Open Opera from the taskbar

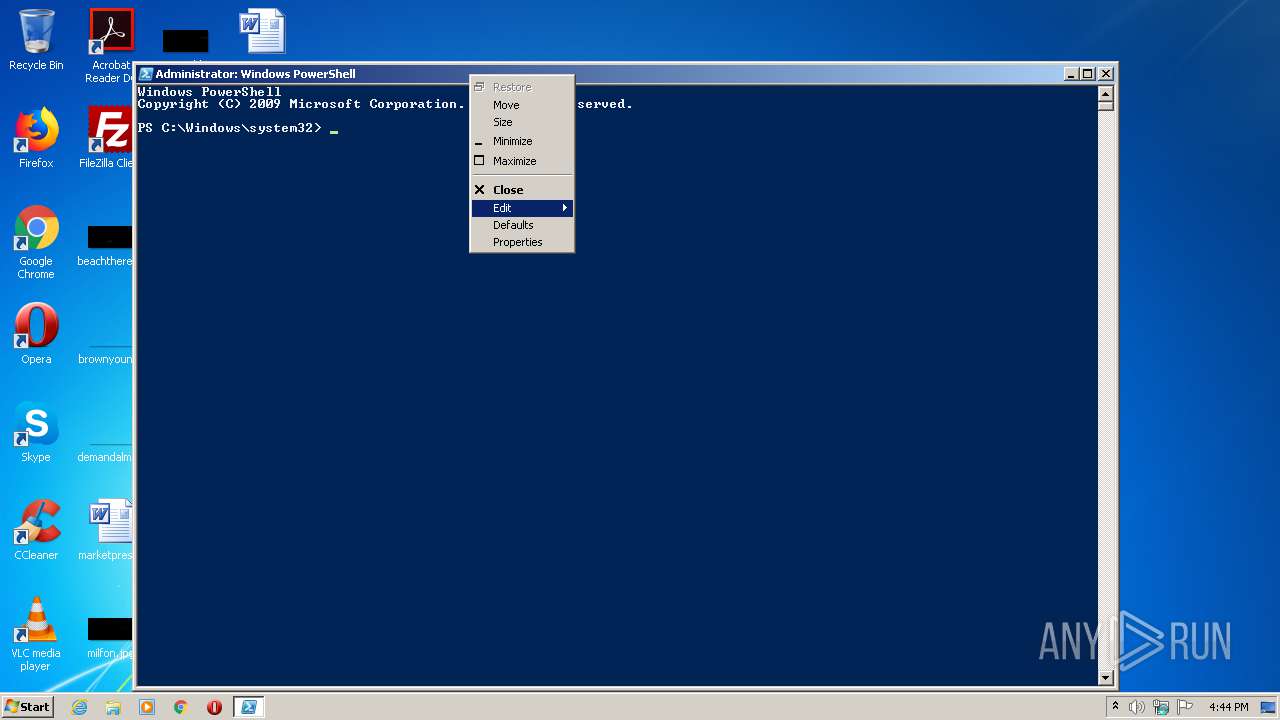pos(214,707)
